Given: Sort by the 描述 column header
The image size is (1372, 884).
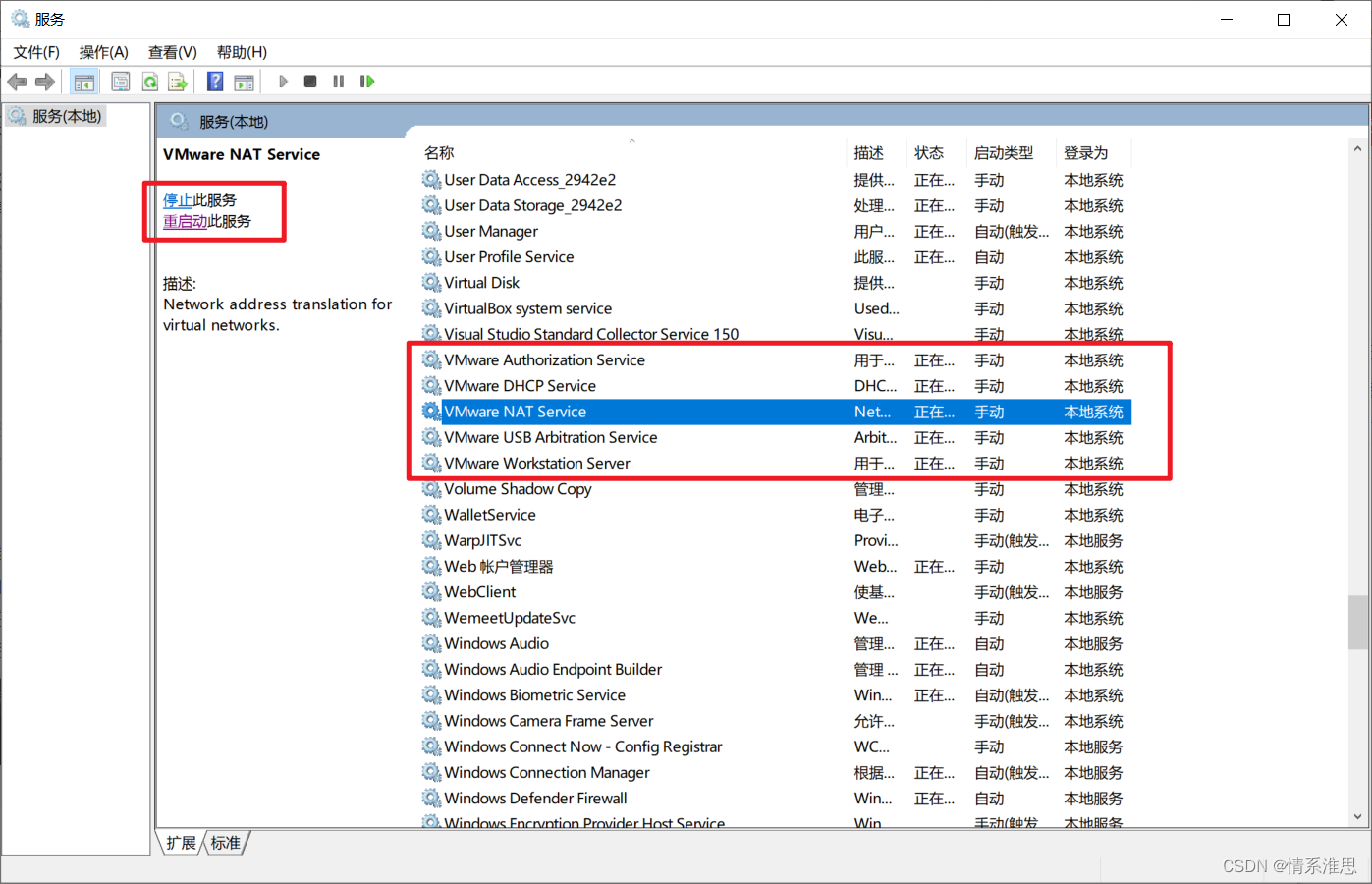Looking at the screenshot, I should pos(869,153).
